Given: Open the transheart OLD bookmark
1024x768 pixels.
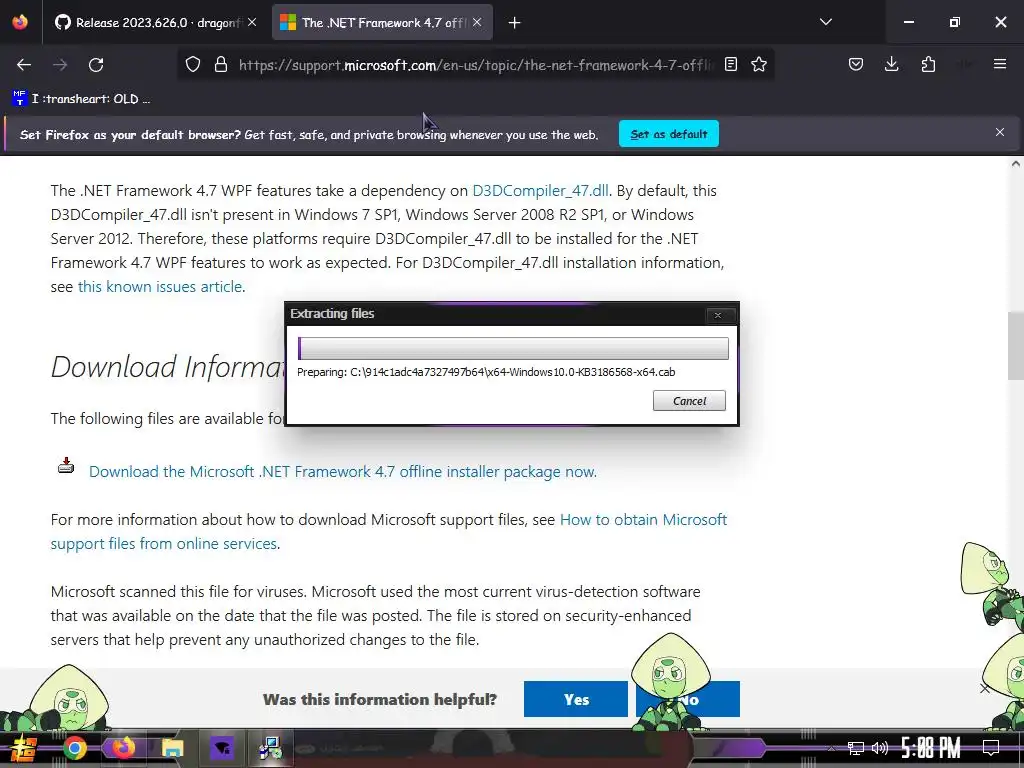Looking at the screenshot, I should tap(82, 99).
